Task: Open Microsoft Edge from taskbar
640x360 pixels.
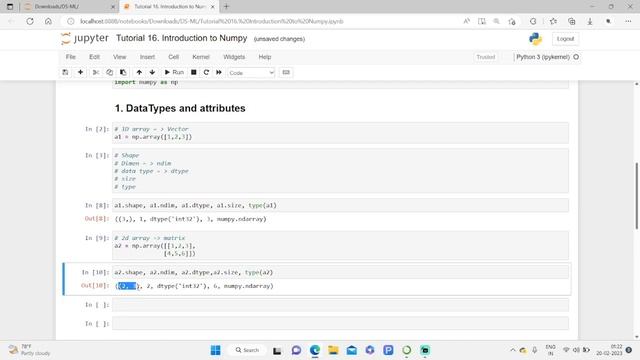Action: (315, 350)
